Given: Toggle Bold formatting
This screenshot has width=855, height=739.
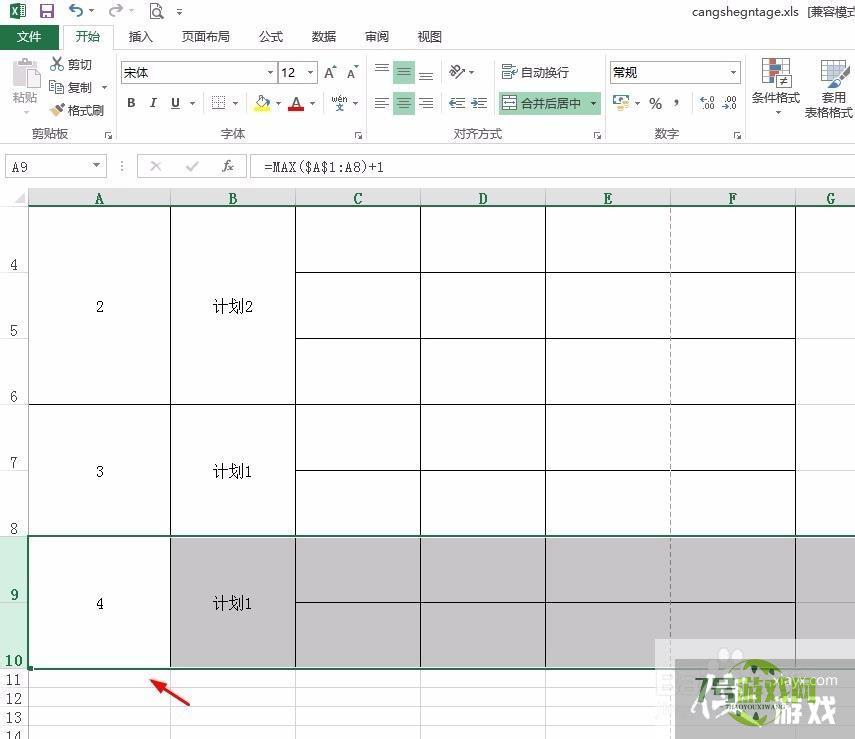Looking at the screenshot, I should click(x=131, y=103).
